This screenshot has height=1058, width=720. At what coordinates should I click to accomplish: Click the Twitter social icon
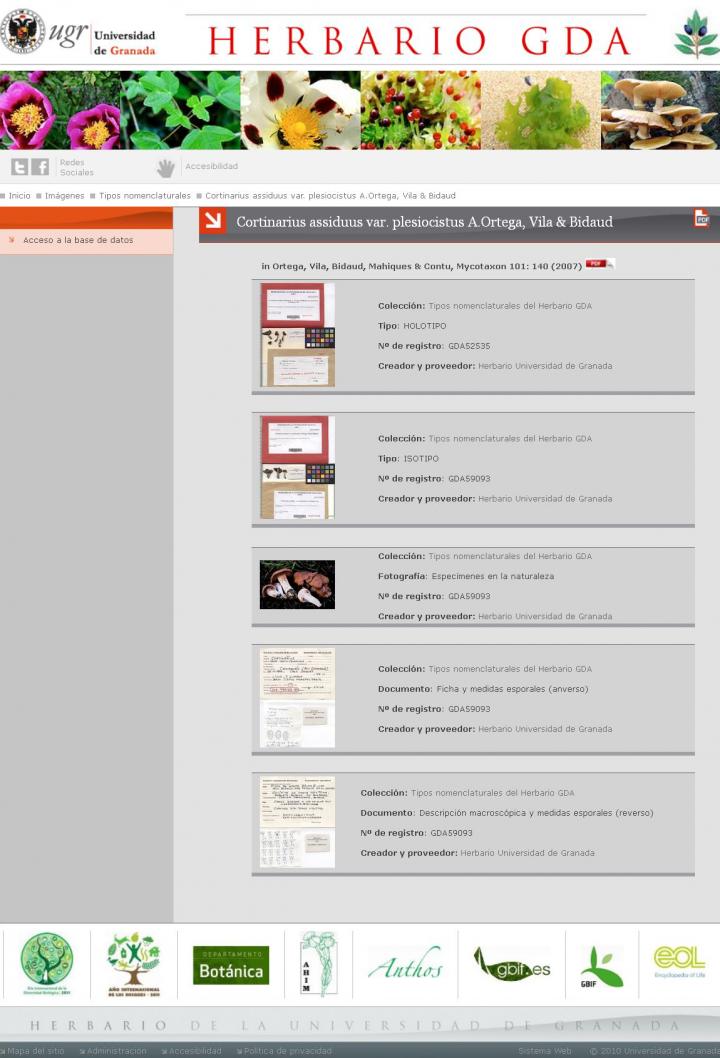(x=19, y=167)
